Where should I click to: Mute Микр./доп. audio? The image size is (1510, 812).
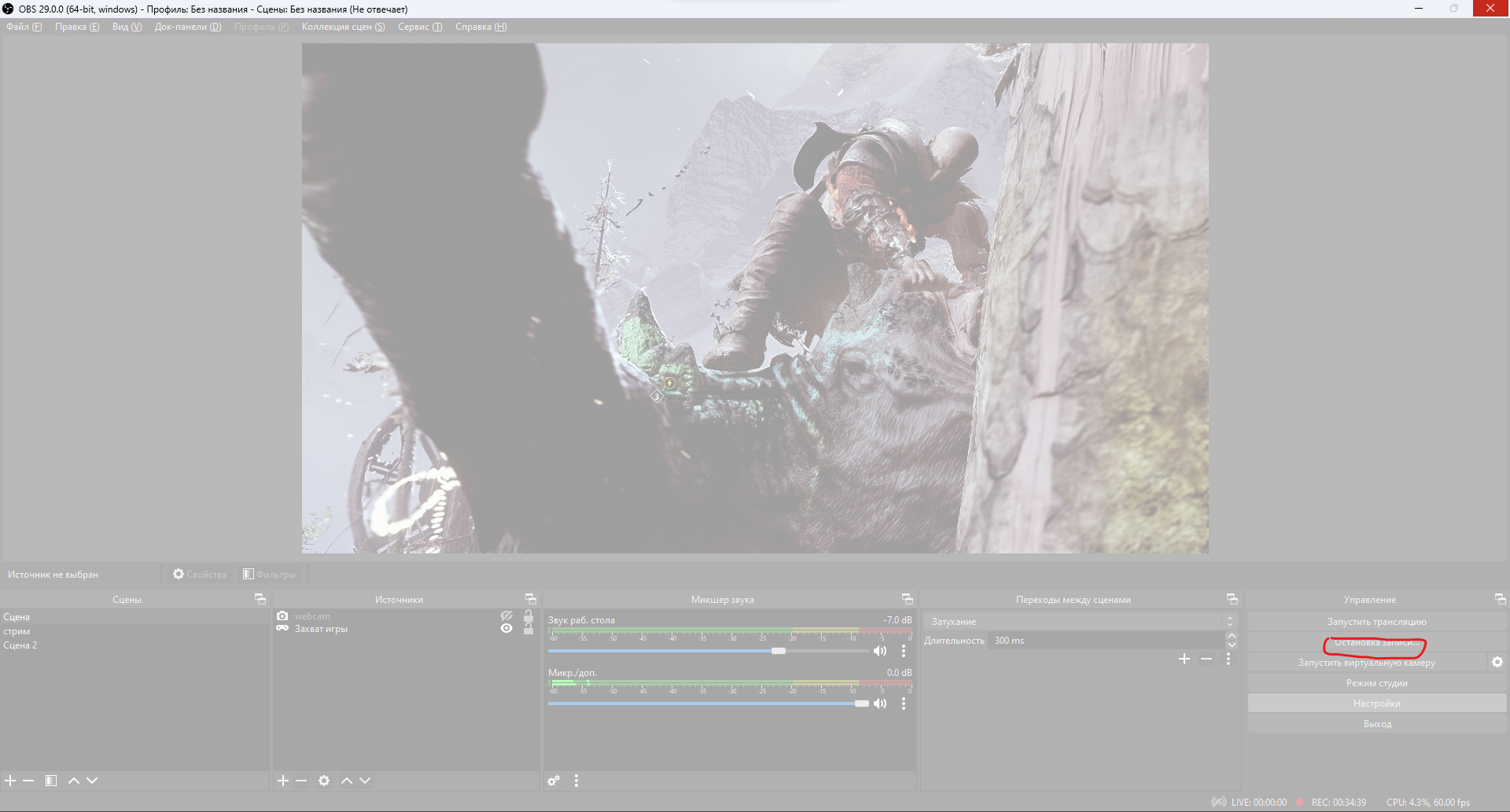[880, 704]
